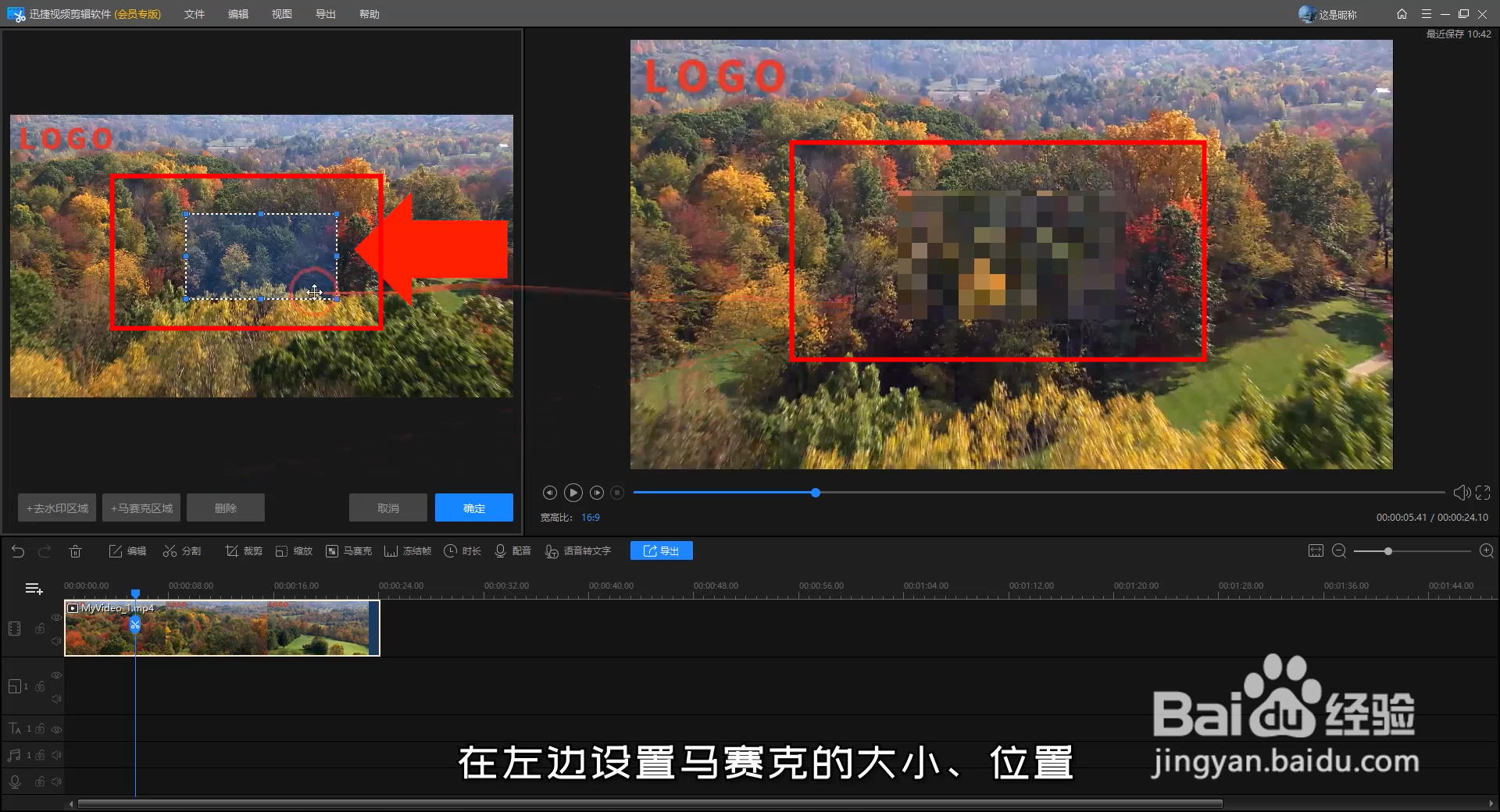The image size is (1500, 812).
Task: Click the scissors split marker on playhead
Action: click(x=135, y=625)
